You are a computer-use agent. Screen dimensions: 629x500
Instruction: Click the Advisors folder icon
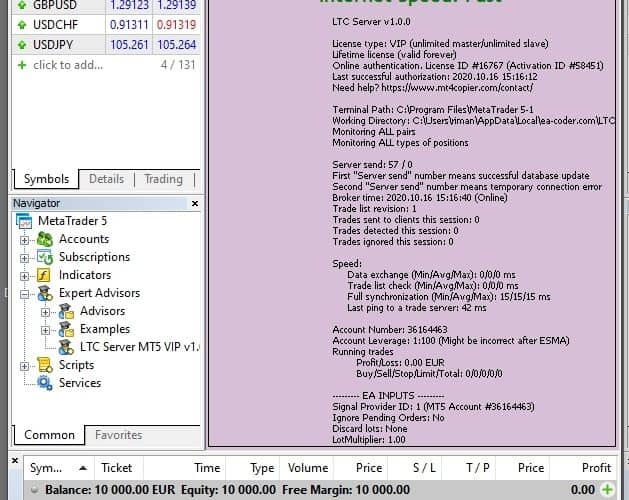(66, 311)
